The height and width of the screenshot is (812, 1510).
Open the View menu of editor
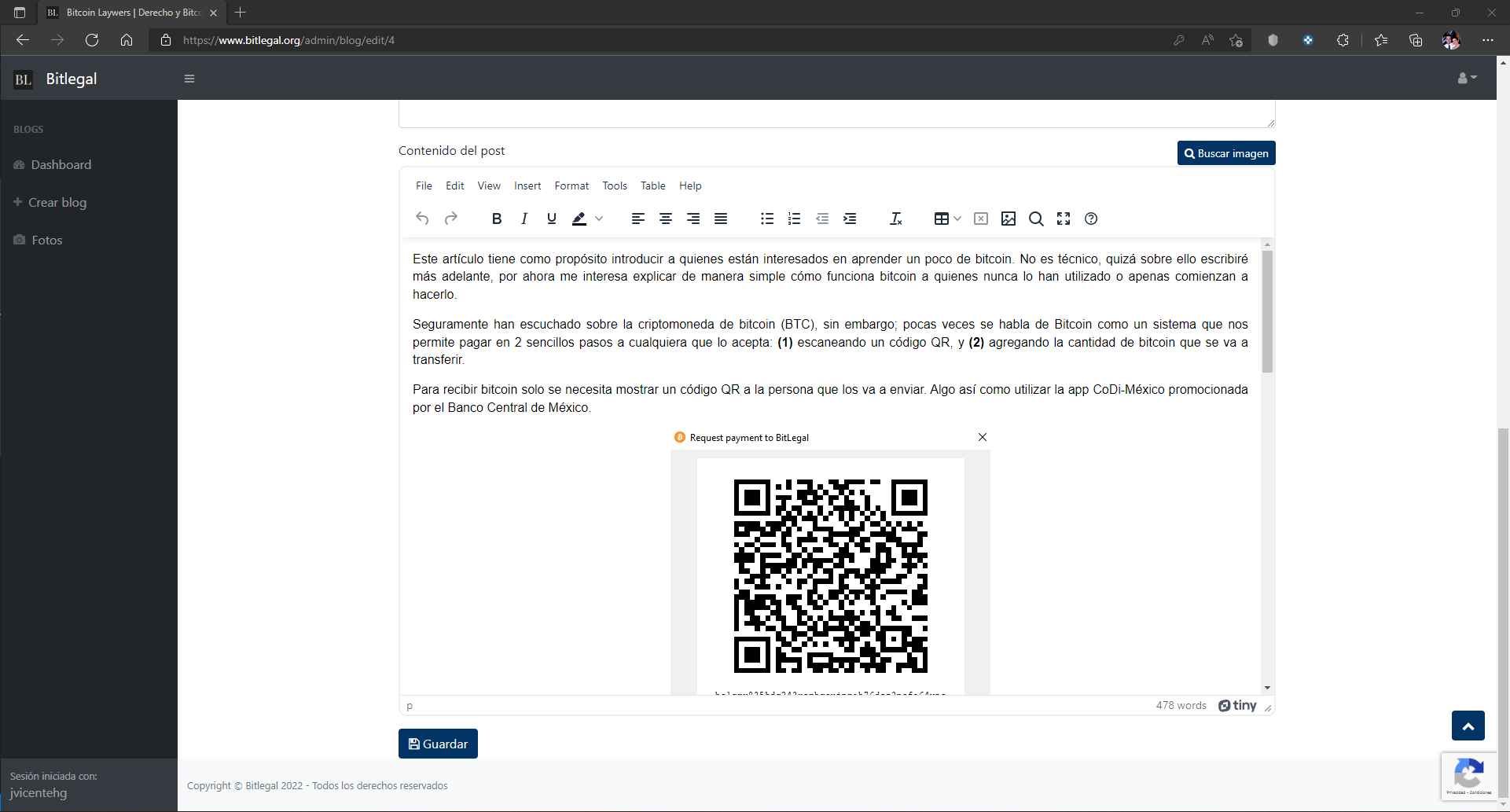[x=489, y=186]
